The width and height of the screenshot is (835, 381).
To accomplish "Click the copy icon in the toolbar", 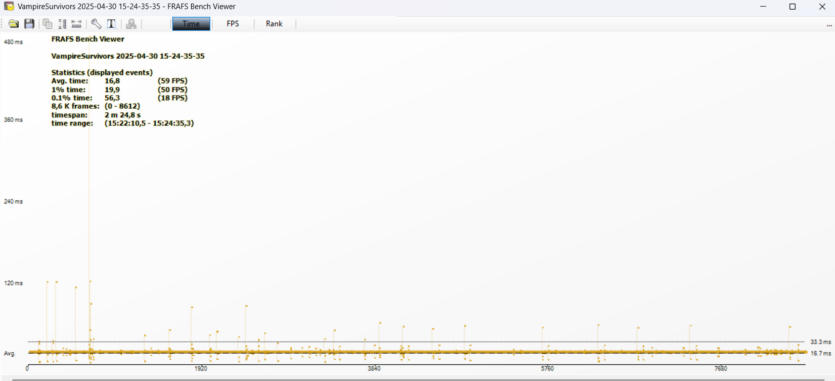I will [x=47, y=23].
